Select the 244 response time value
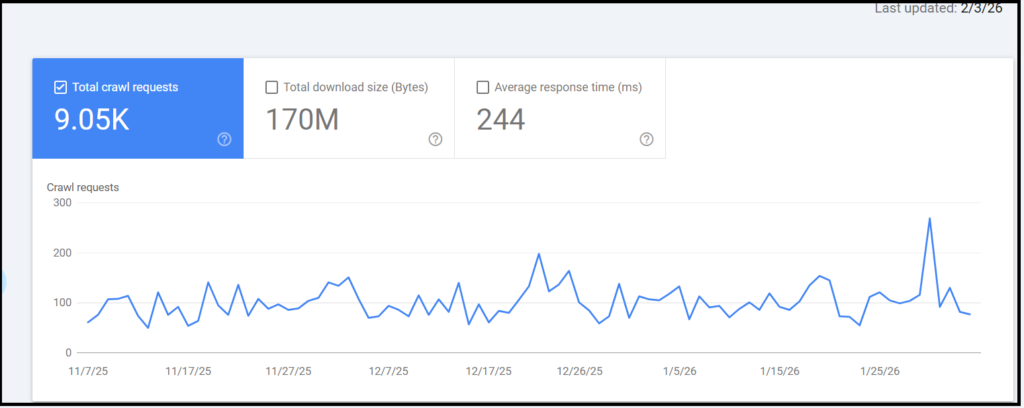This screenshot has width=1024, height=408. tap(501, 121)
